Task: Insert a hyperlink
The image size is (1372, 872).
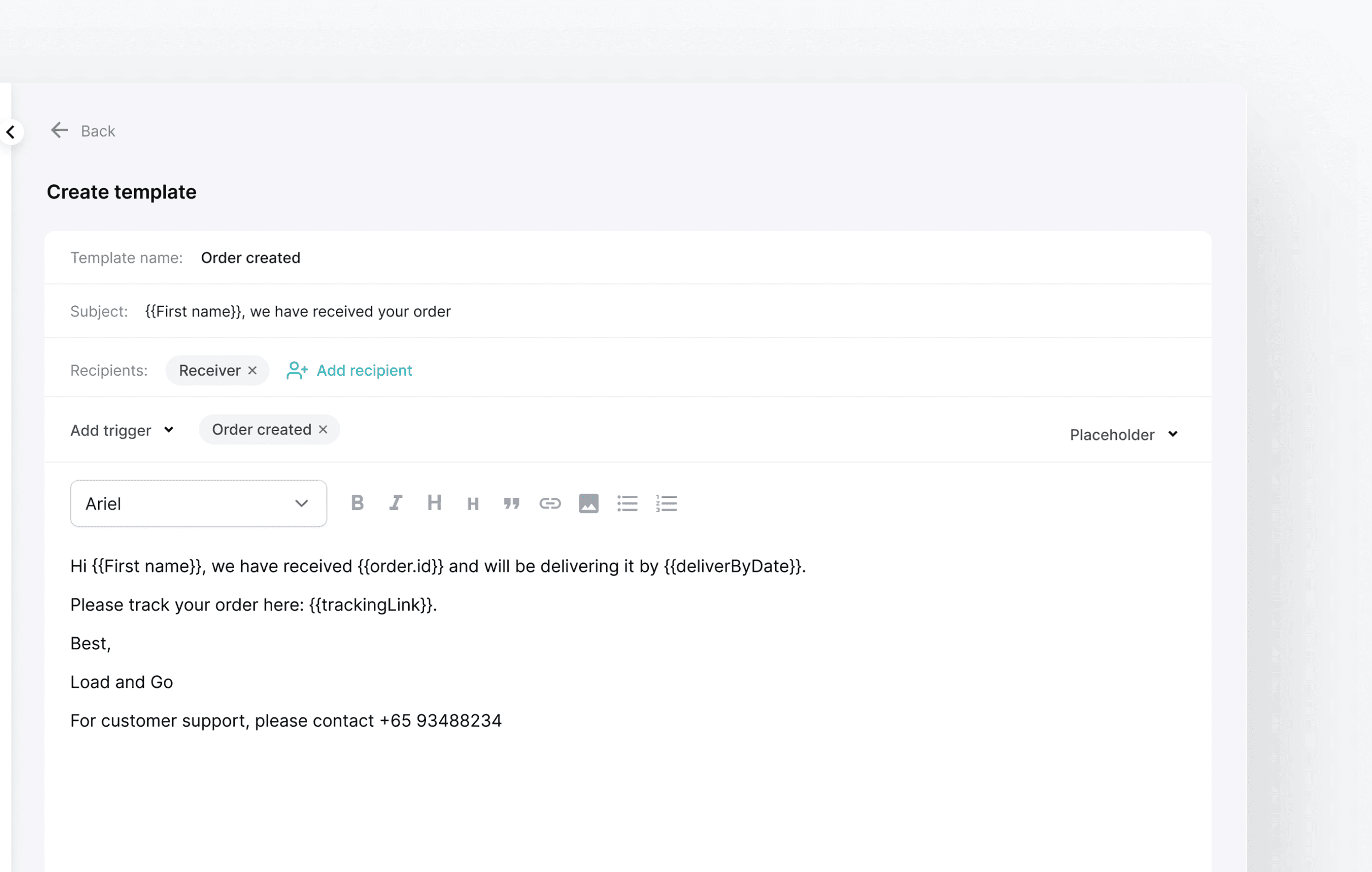Action: (550, 503)
